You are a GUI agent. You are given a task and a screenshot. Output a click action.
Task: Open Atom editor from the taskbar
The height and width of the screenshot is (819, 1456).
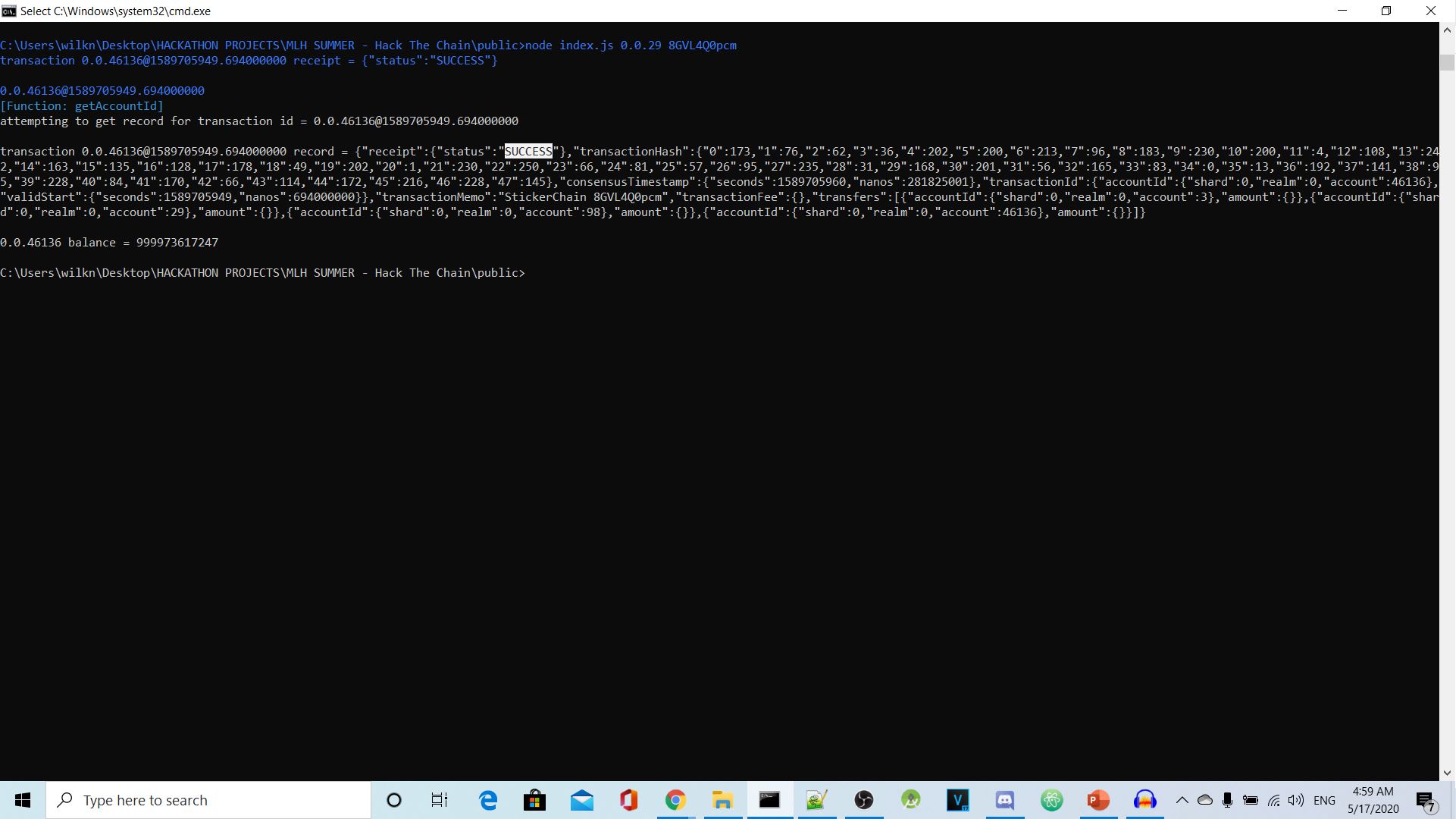1051,800
